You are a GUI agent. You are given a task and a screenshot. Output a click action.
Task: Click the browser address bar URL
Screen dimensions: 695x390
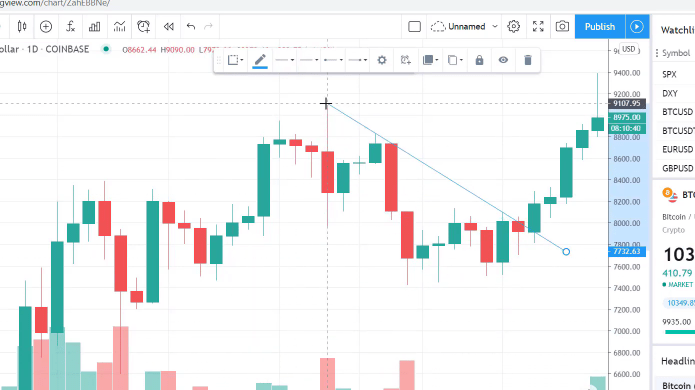pos(55,4)
